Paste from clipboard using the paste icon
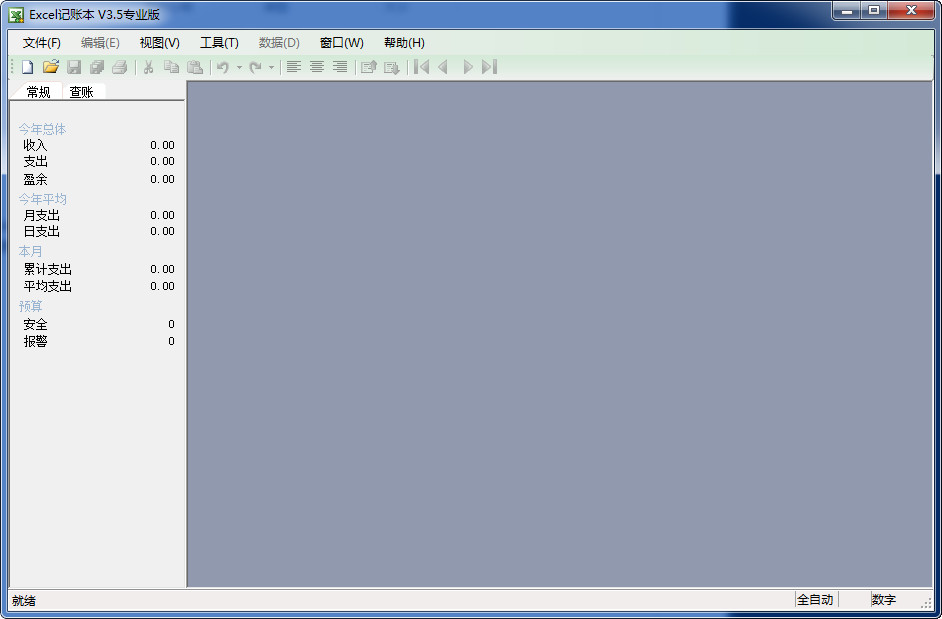This screenshot has height=619, width=942. 195,67
